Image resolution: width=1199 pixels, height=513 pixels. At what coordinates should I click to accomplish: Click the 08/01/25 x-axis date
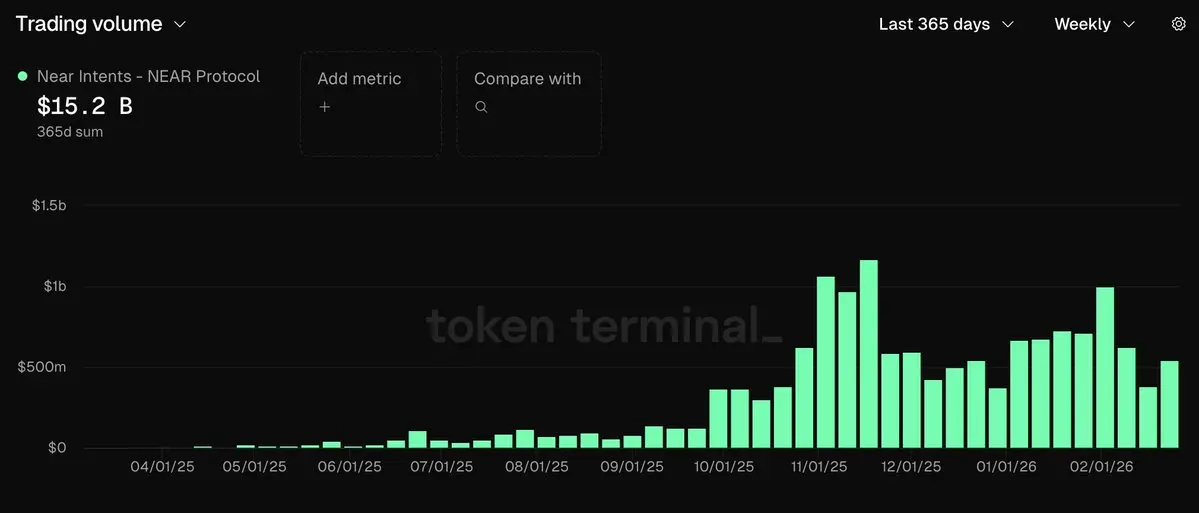(x=536, y=467)
